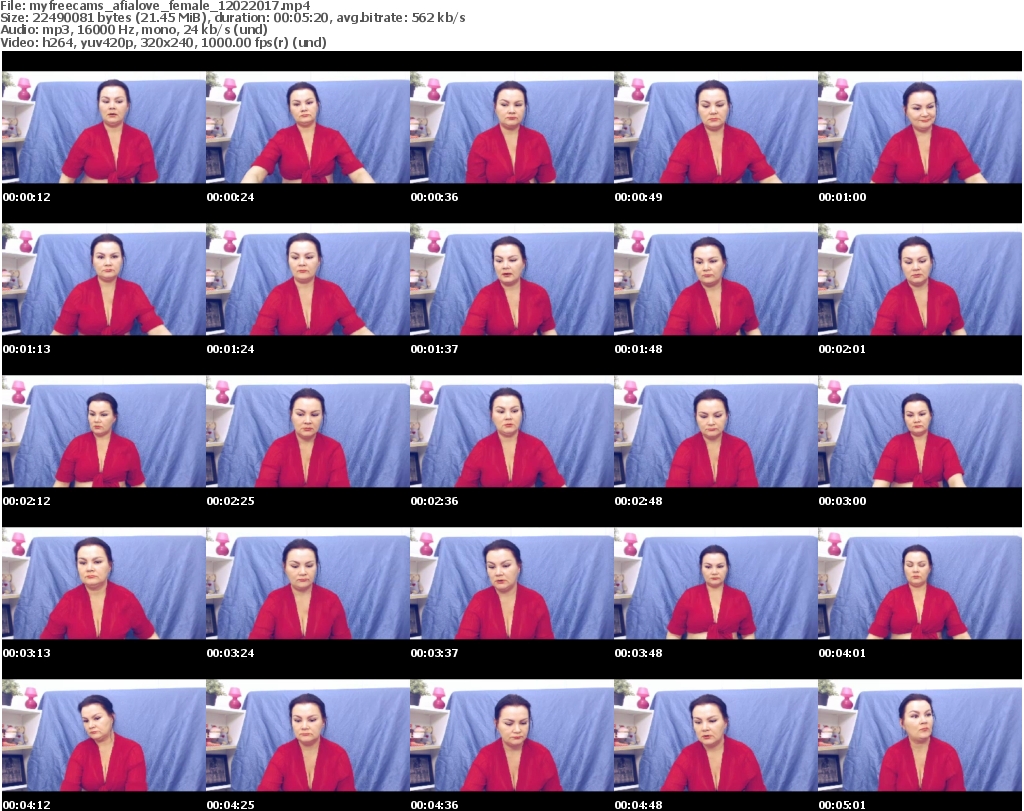Screen dimensions: 1024x811
Task: Select the thumbnail frame at 00:00:49
Action: pyautogui.click(x=716, y=127)
